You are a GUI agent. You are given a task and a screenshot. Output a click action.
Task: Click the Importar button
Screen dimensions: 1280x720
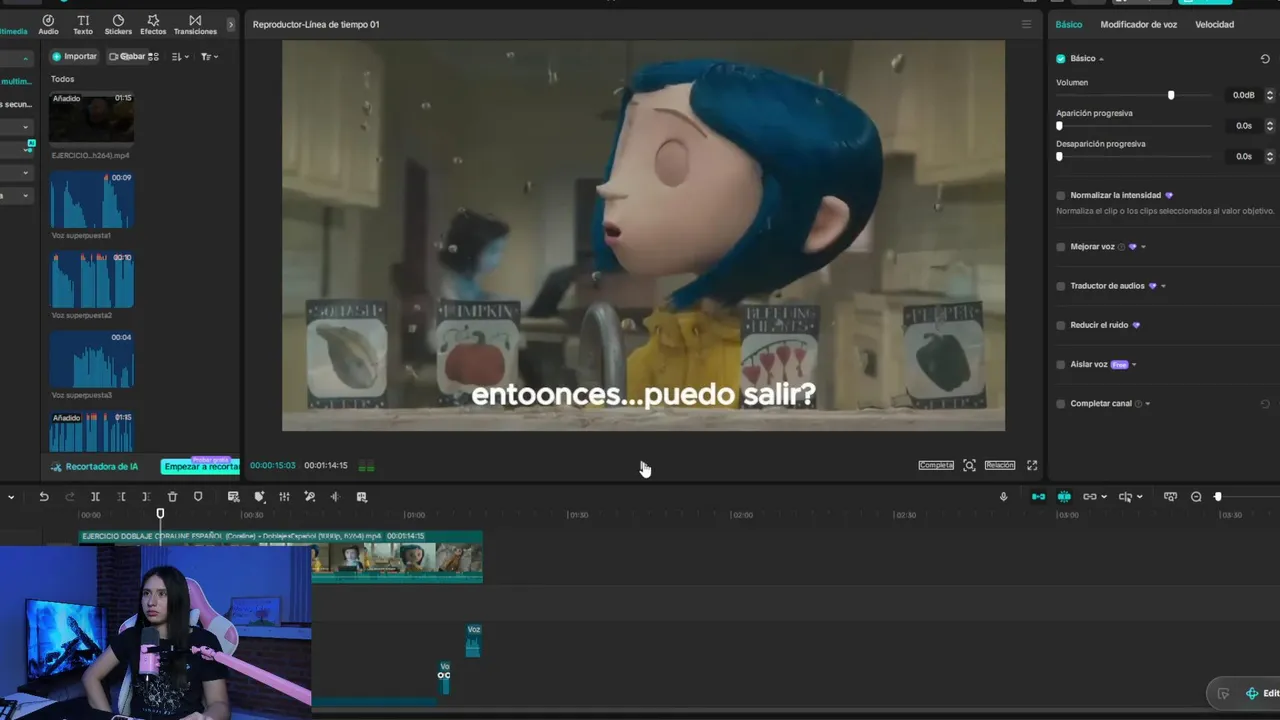75,57
